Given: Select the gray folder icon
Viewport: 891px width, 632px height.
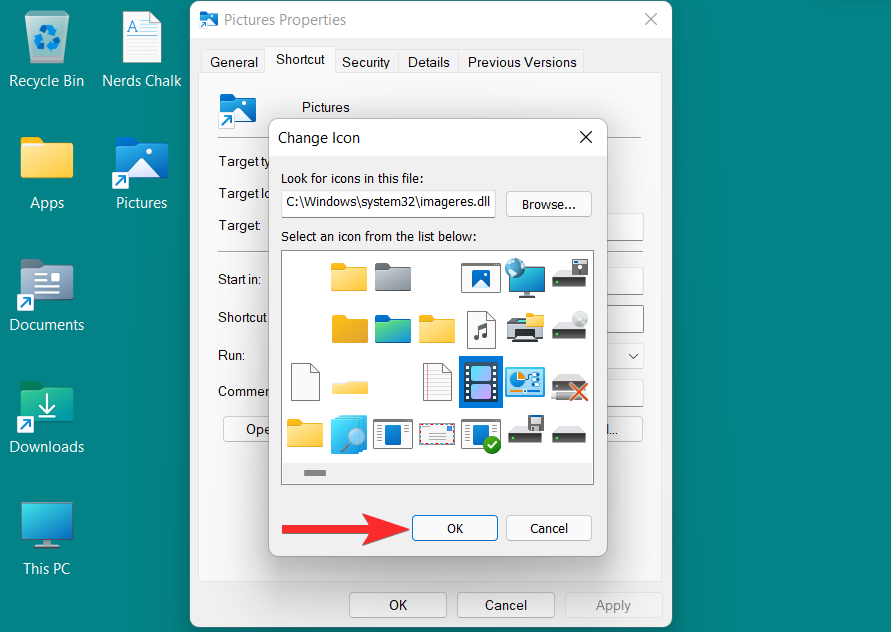Looking at the screenshot, I should [393, 277].
